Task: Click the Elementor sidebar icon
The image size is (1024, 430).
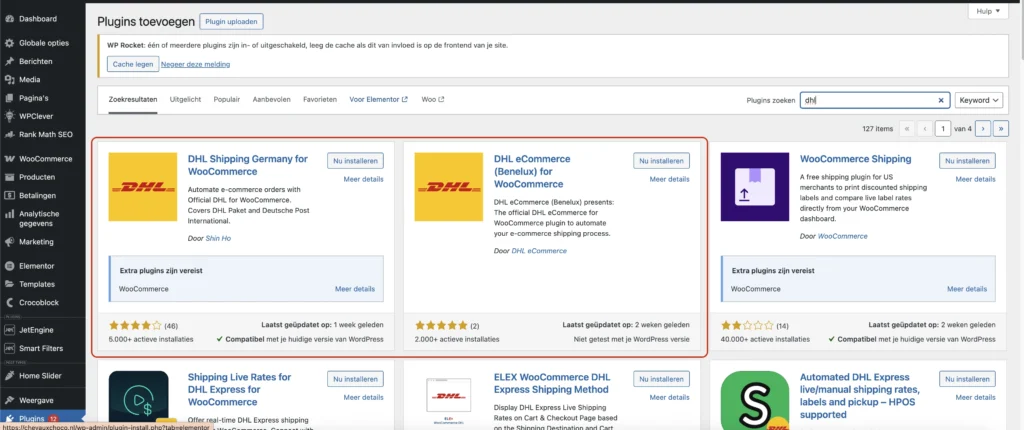Action: point(9,266)
